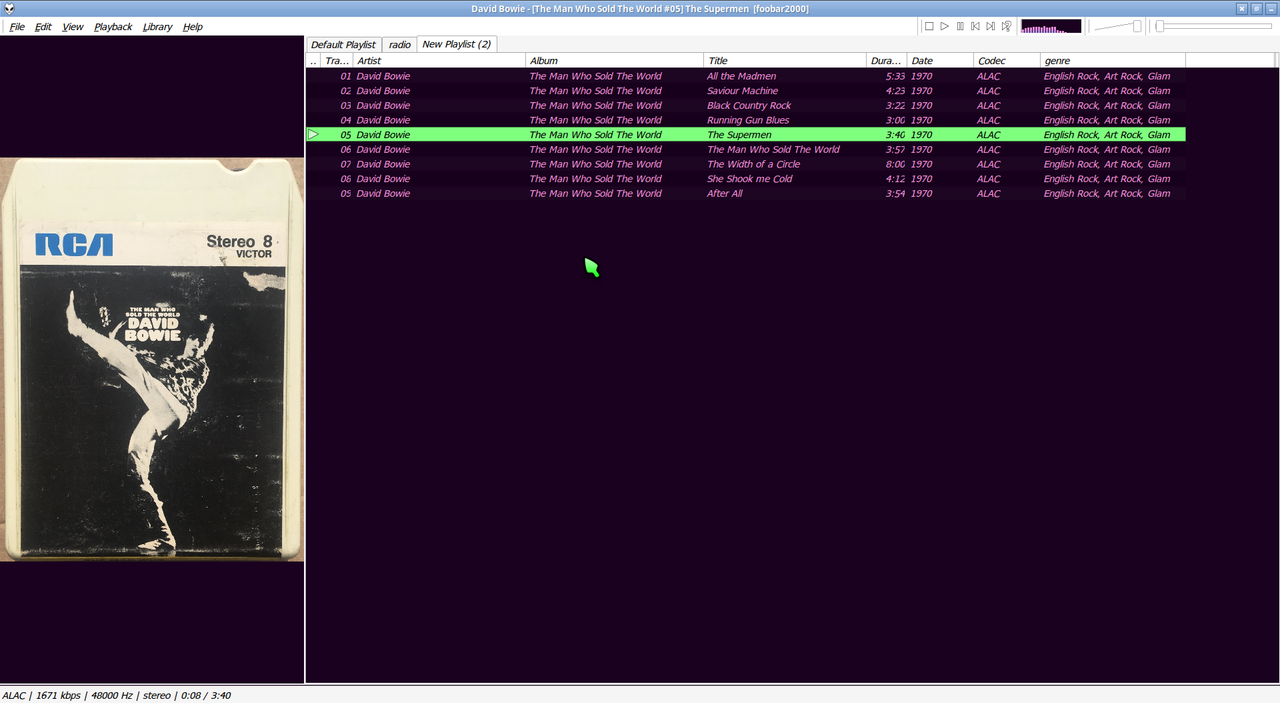Viewport: 1280px width, 703px height.
Task: Click the 1671 kbps bitrate in the status bar
Action: (x=56, y=695)
